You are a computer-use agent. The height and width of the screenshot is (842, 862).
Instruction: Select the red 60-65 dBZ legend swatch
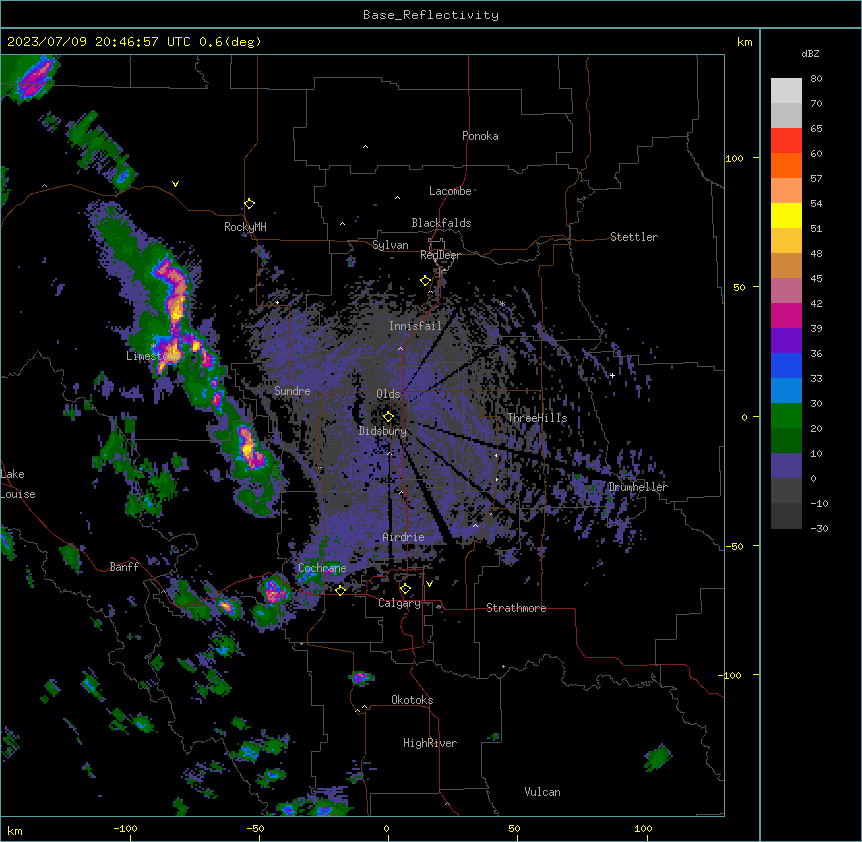coord(786,140)
